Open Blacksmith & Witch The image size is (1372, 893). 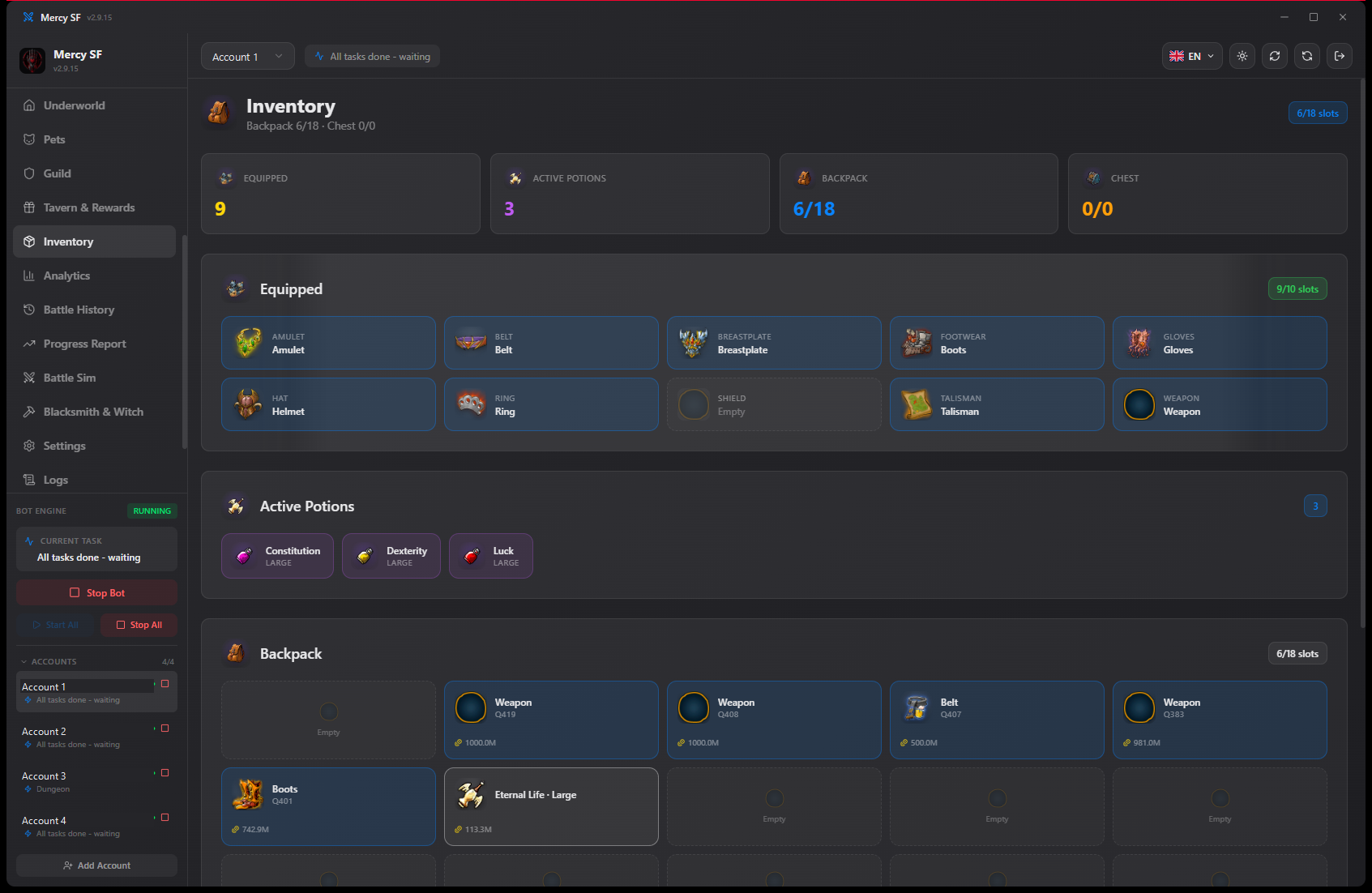coord(94,412)
